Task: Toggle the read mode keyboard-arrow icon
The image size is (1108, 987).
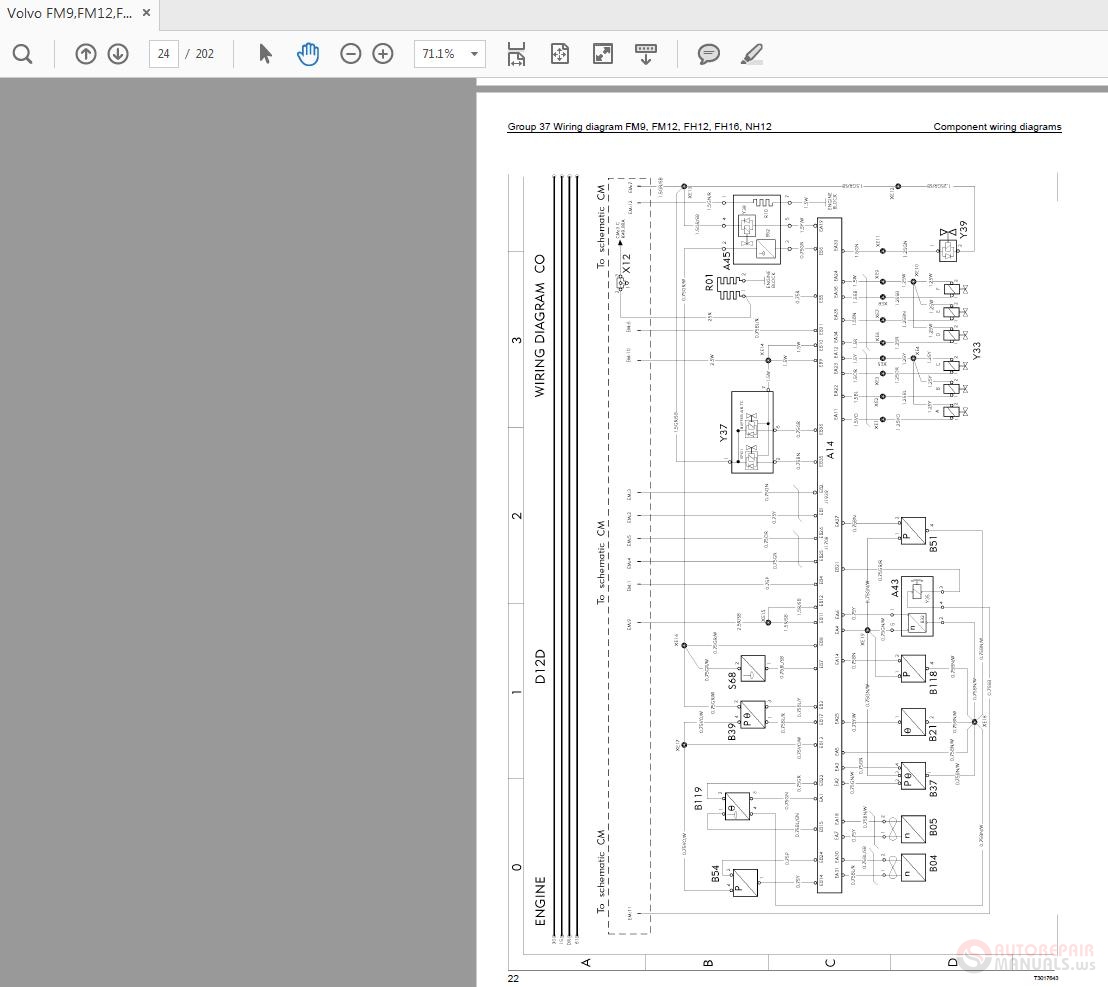Action: pos(646,54)
